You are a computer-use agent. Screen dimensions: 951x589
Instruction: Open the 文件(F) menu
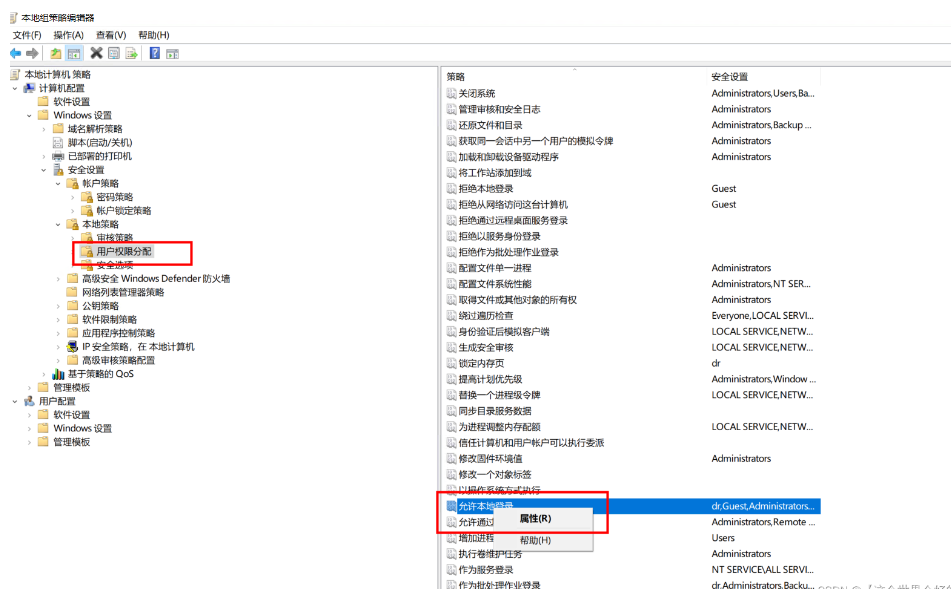tap(27, 35)
